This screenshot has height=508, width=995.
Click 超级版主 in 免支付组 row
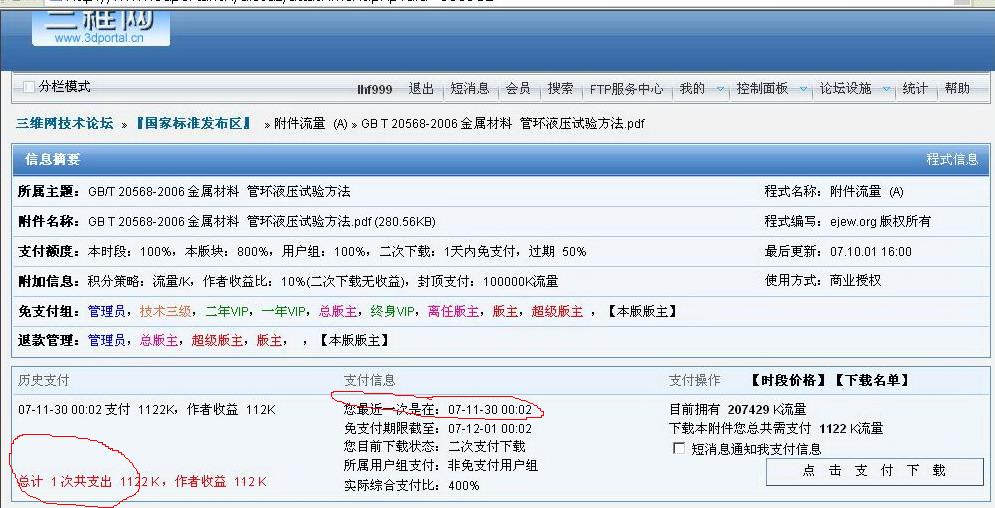(x=557, y=311)
